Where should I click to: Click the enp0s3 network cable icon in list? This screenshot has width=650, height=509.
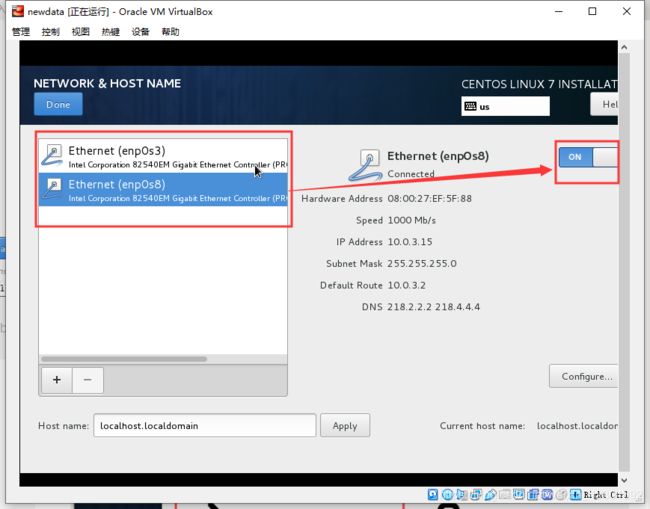tap(53, 155)
